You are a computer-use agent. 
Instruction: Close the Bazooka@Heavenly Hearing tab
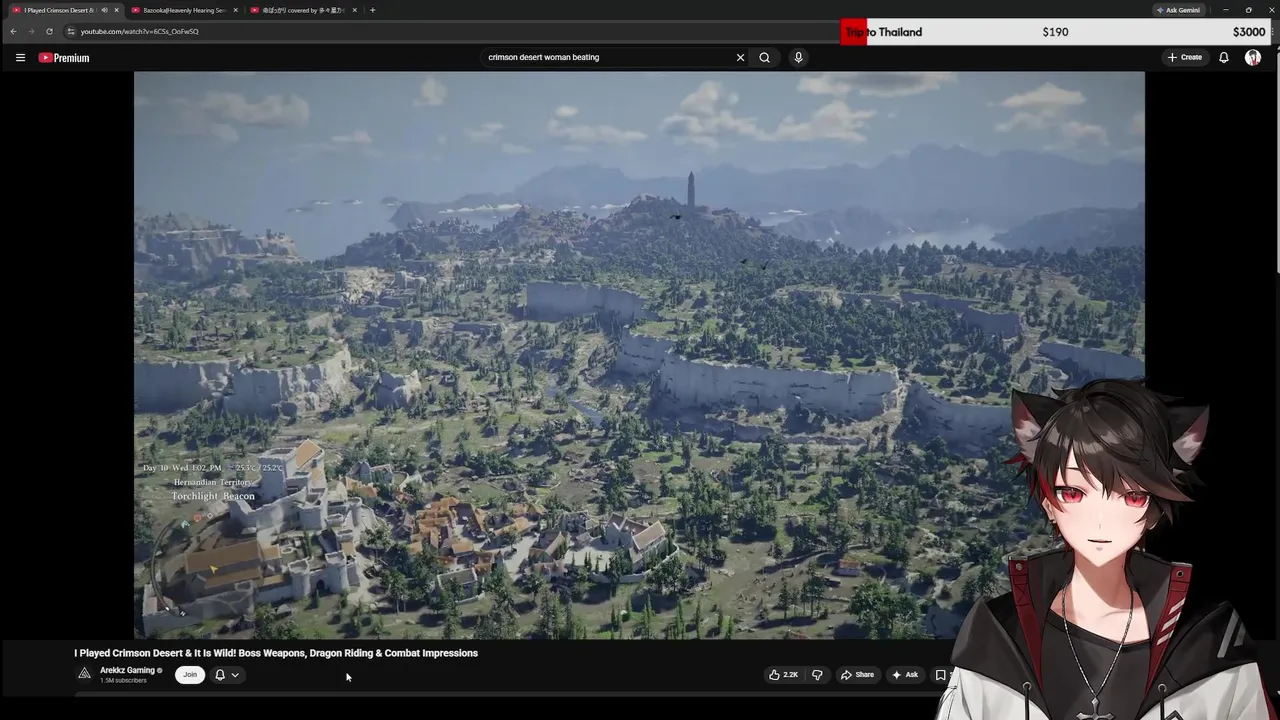[x=236, y=10]
